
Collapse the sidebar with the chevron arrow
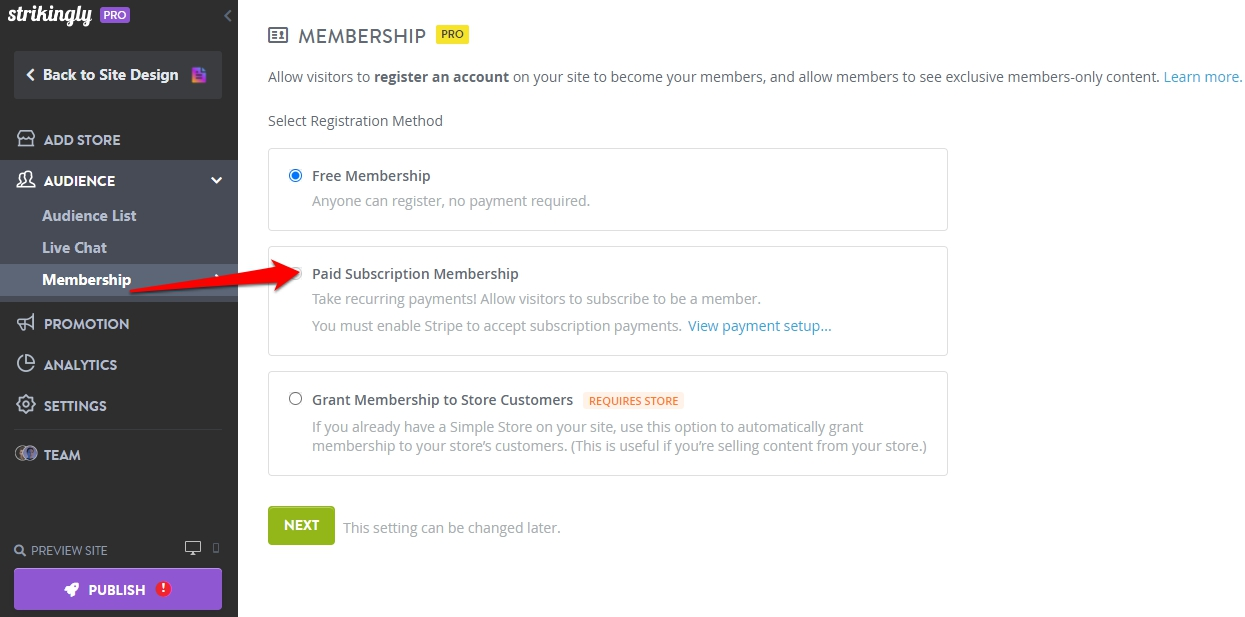[227, 16]
